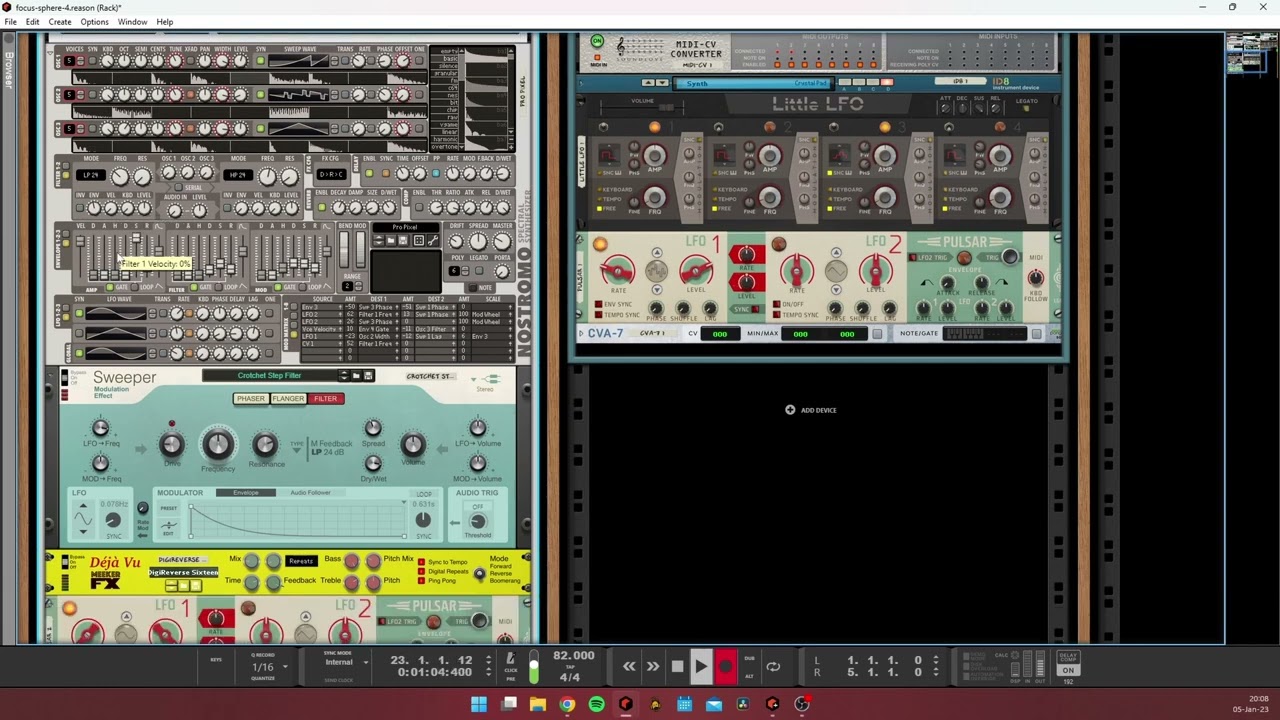Click the transport Fast Forward button
1280x720 pixels.
(x=652, y=666)
